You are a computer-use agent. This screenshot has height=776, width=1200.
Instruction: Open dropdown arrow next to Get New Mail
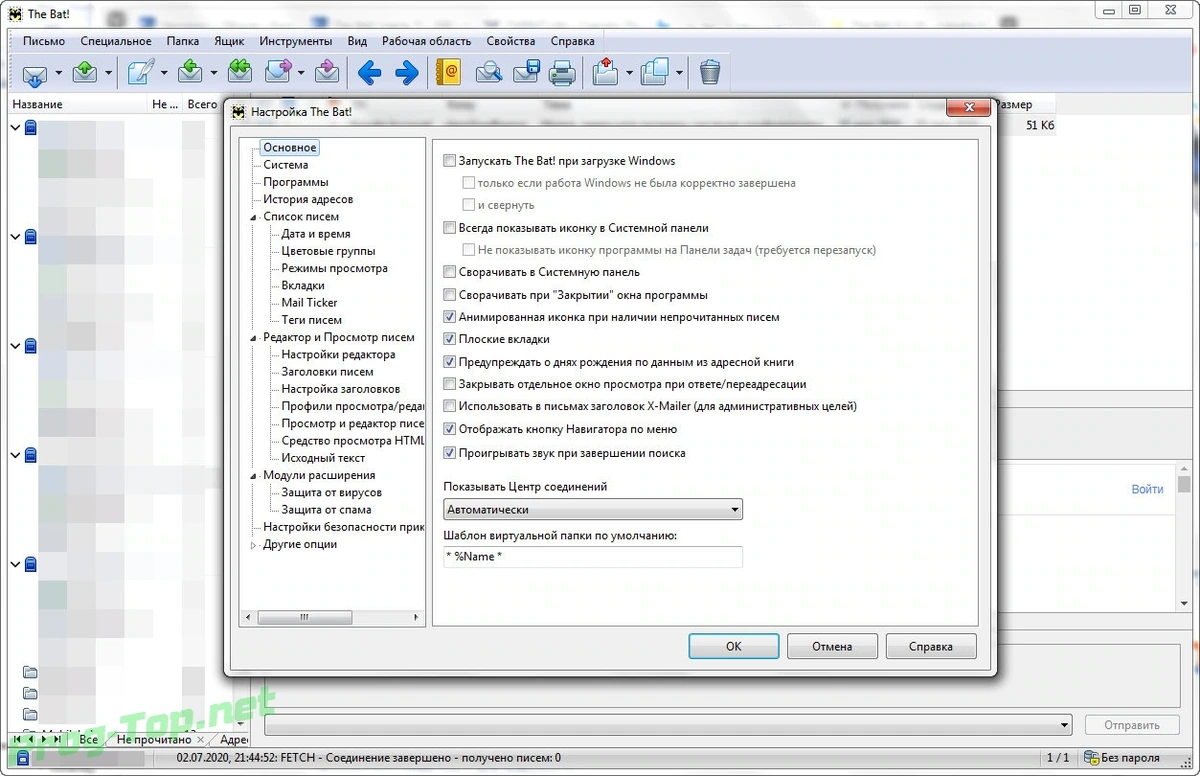coord(58,73)
